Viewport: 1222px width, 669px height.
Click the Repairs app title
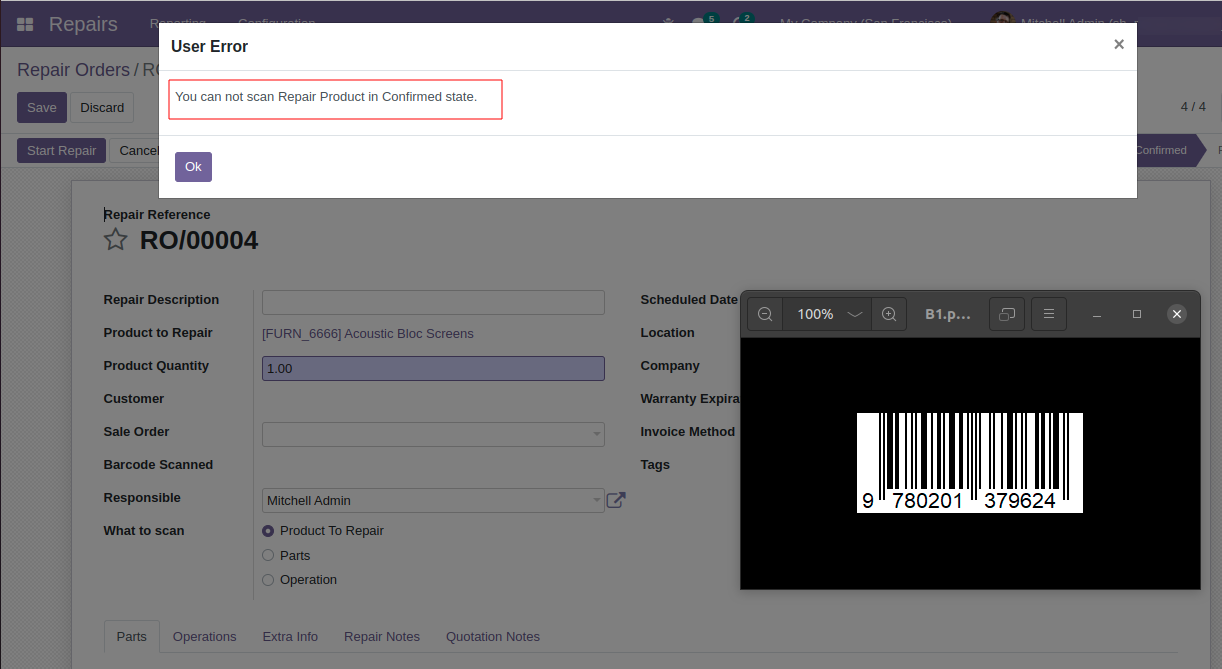(x=83, y=24)
